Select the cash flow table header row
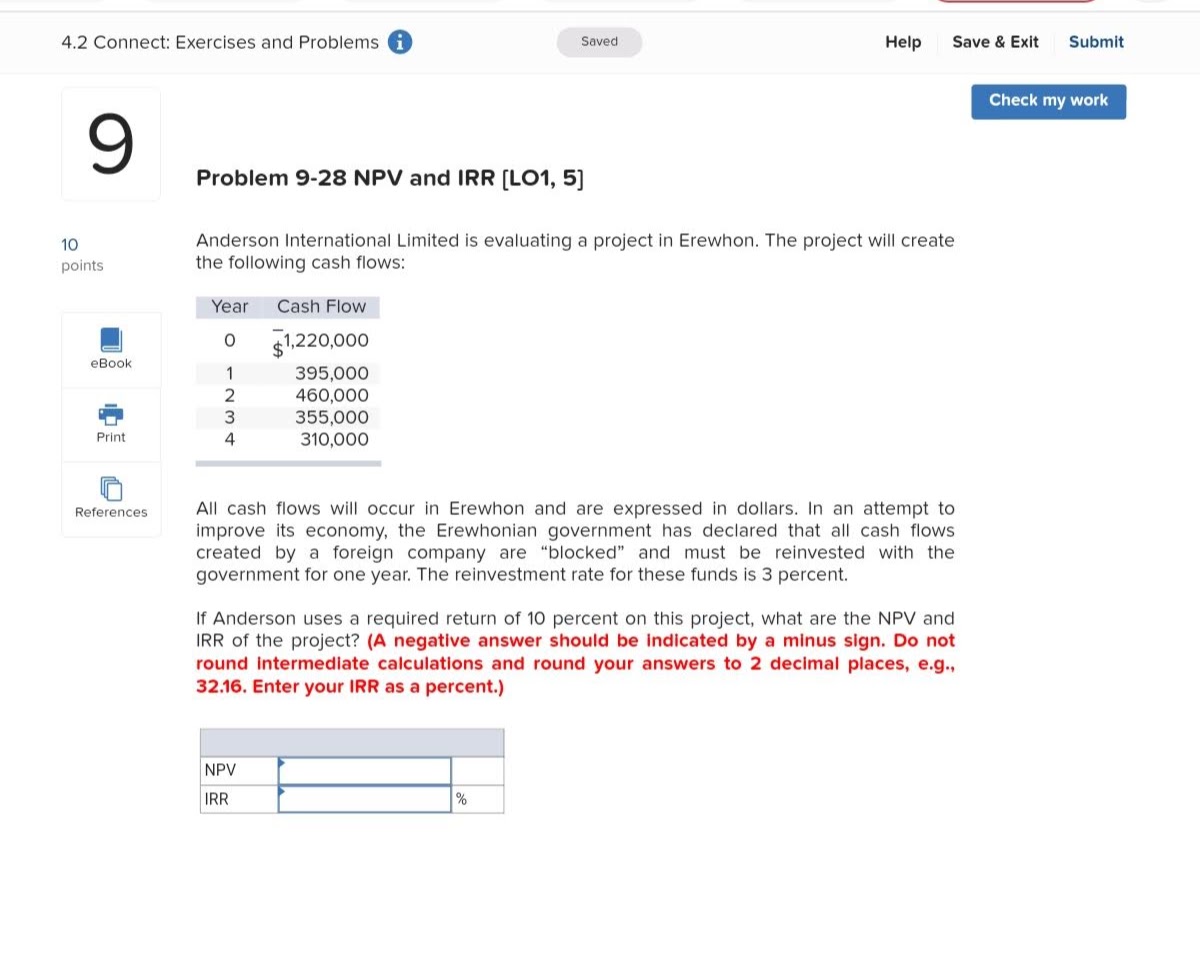Viewport: 1200px width, 977px height. coord(288,306)
